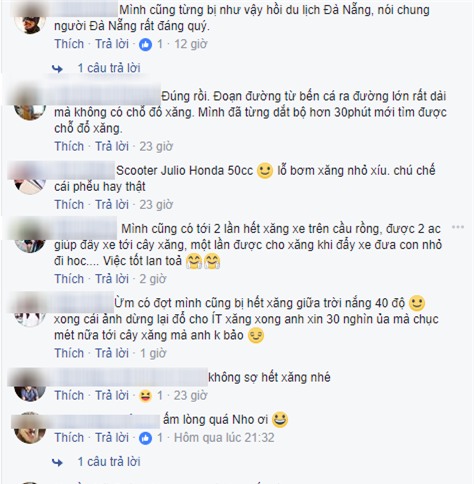
Task: Open avatar of 'ấm lòng quá Nho ơi' commenter
Action: [x=30, y=432]
